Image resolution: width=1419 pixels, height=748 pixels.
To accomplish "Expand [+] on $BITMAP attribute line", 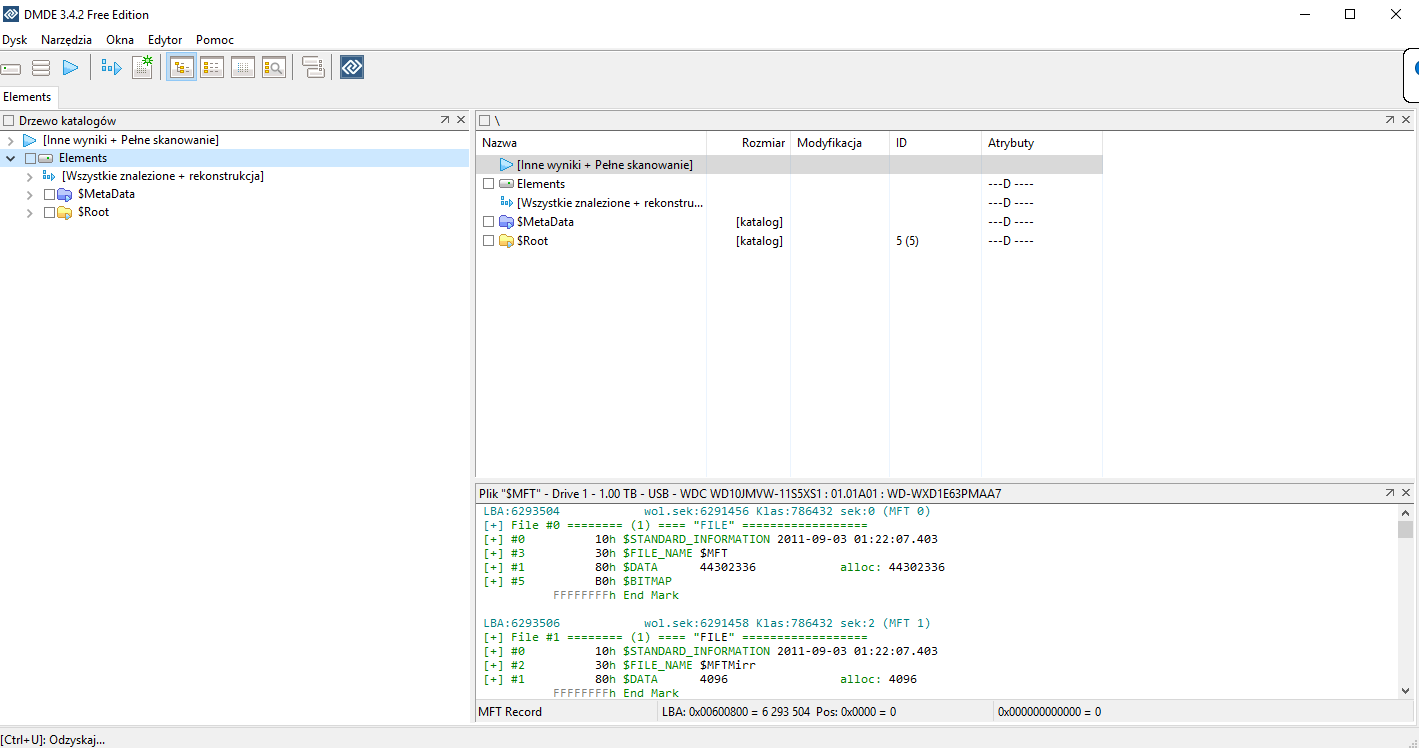I will coord(493,581).
